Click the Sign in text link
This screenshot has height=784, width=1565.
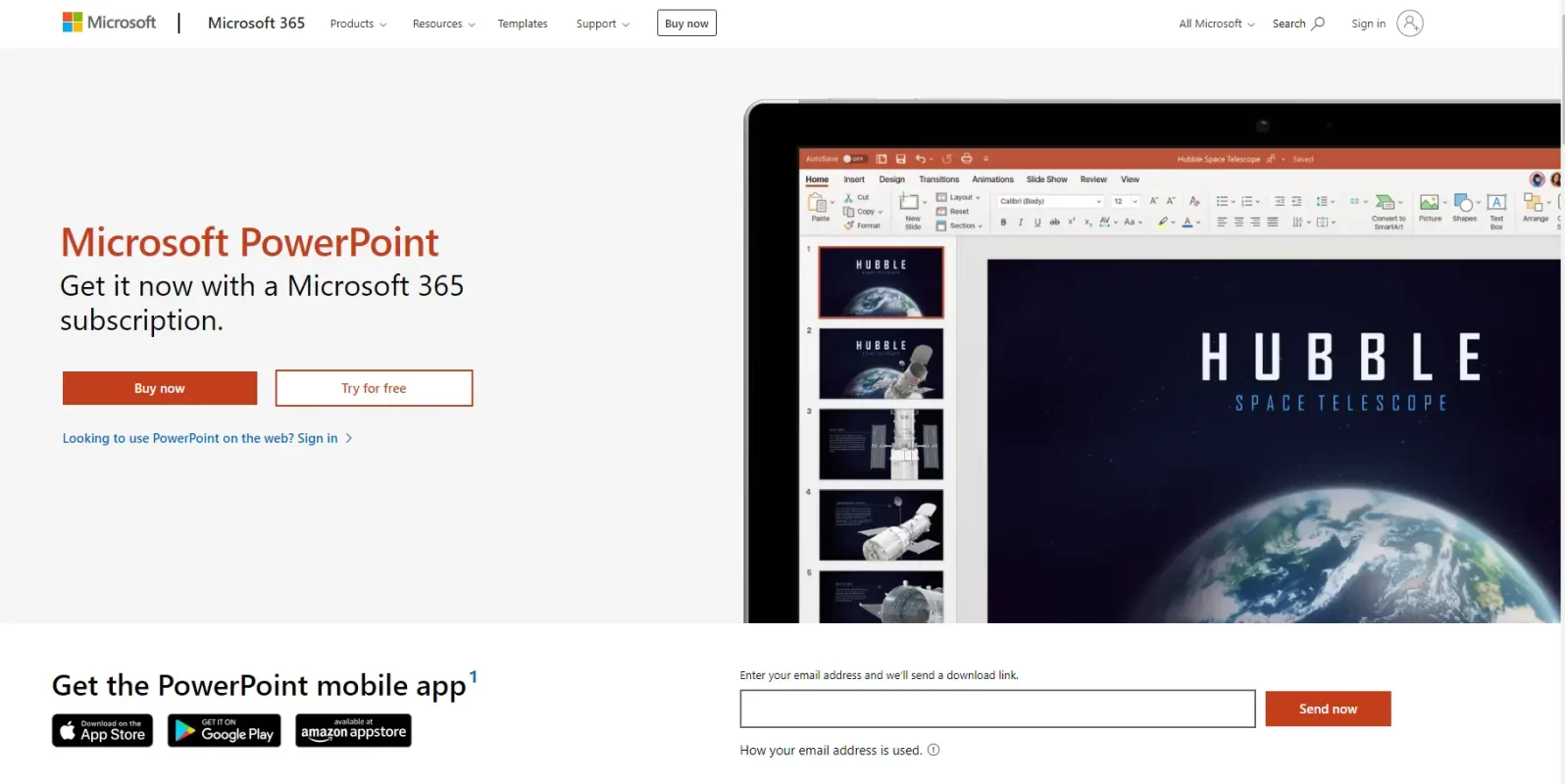(x=1368, y=24)
